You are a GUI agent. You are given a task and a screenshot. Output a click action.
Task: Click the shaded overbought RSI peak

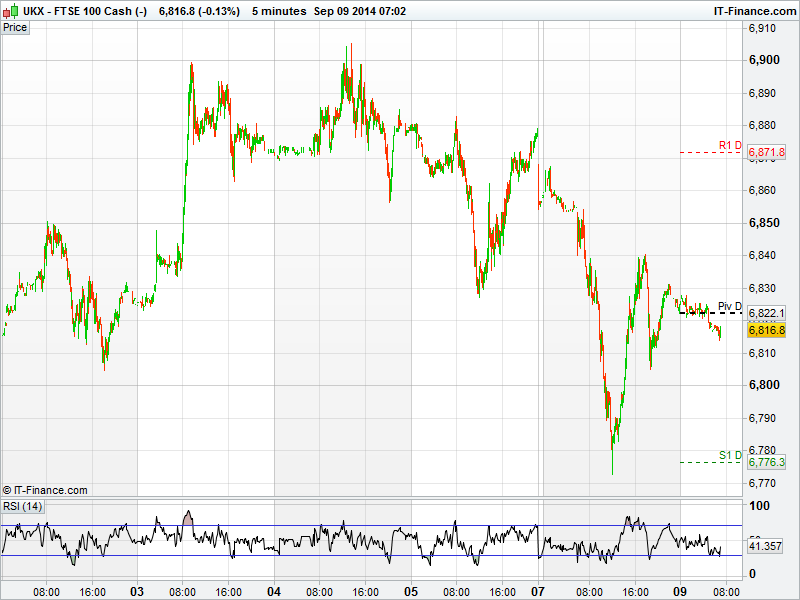point(188,517)
